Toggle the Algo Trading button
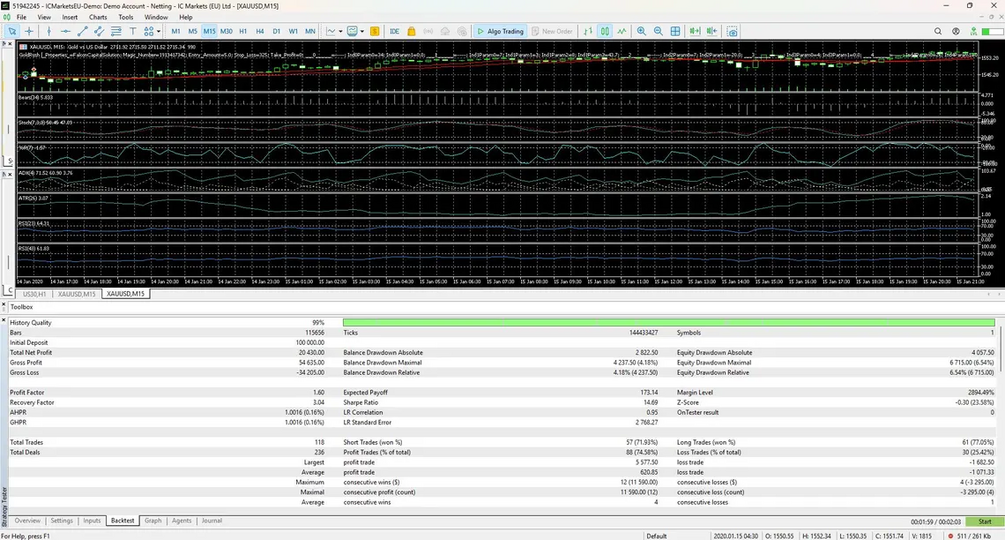 click(501, 31)
